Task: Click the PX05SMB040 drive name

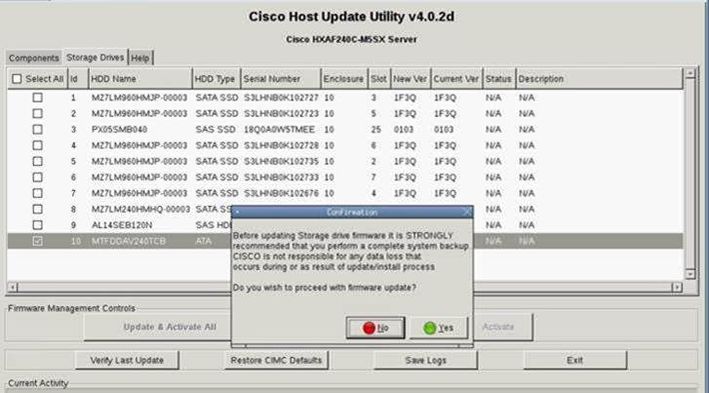Action: coord(119,129)
